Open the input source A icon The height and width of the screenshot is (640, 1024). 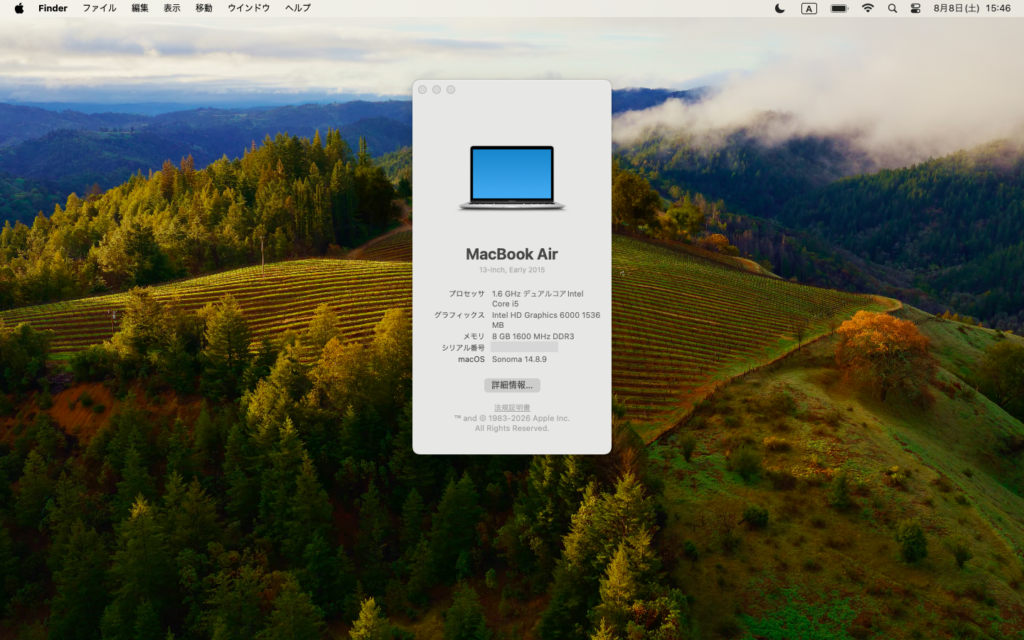click(x=809, y=8)
